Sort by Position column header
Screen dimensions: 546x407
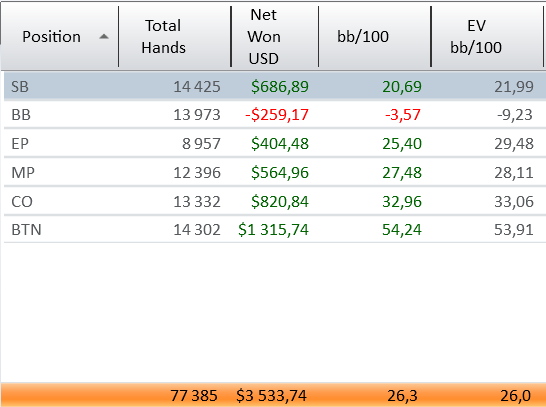click(60, 37)
